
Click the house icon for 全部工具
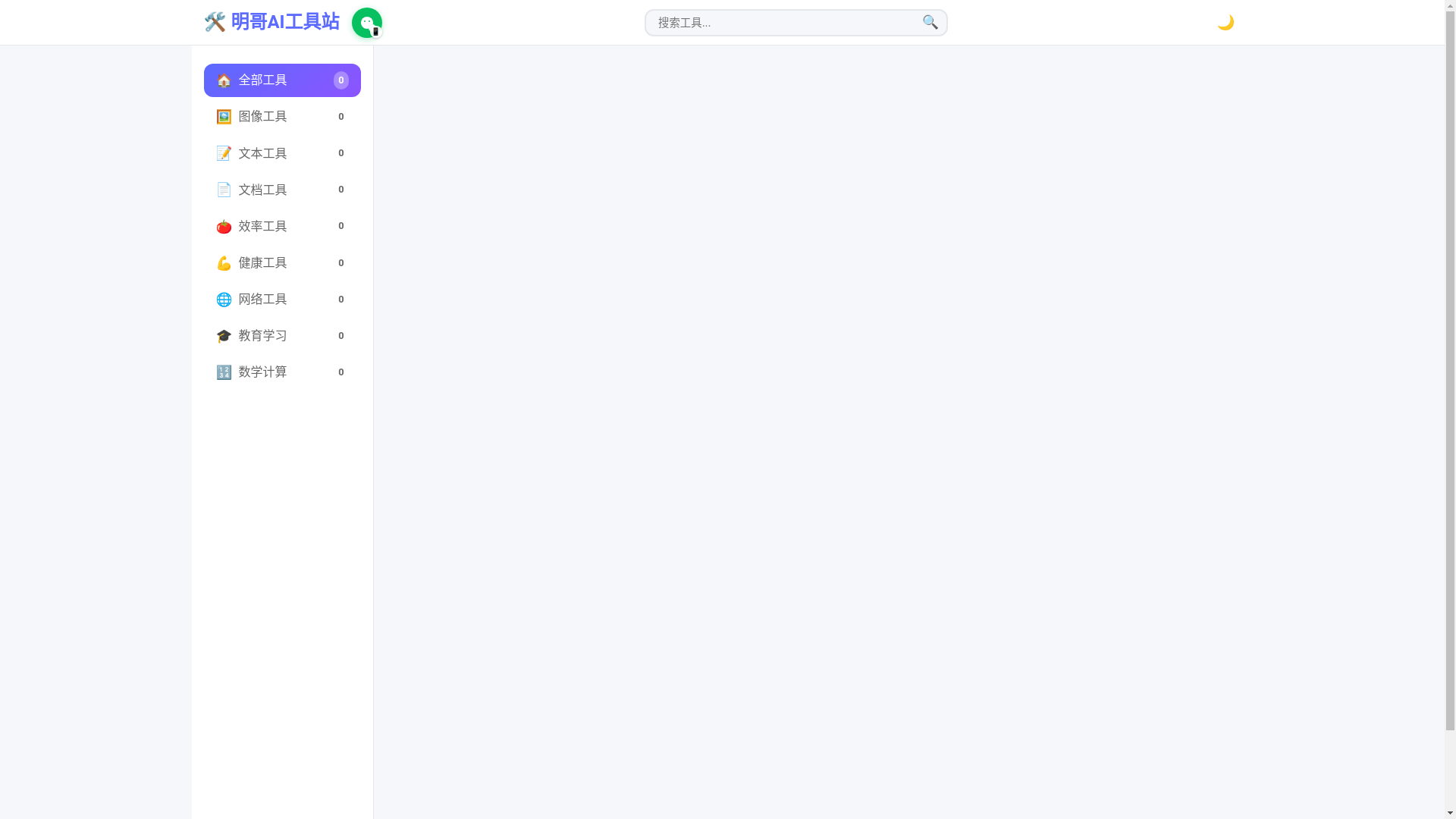(x=224, y=80)
